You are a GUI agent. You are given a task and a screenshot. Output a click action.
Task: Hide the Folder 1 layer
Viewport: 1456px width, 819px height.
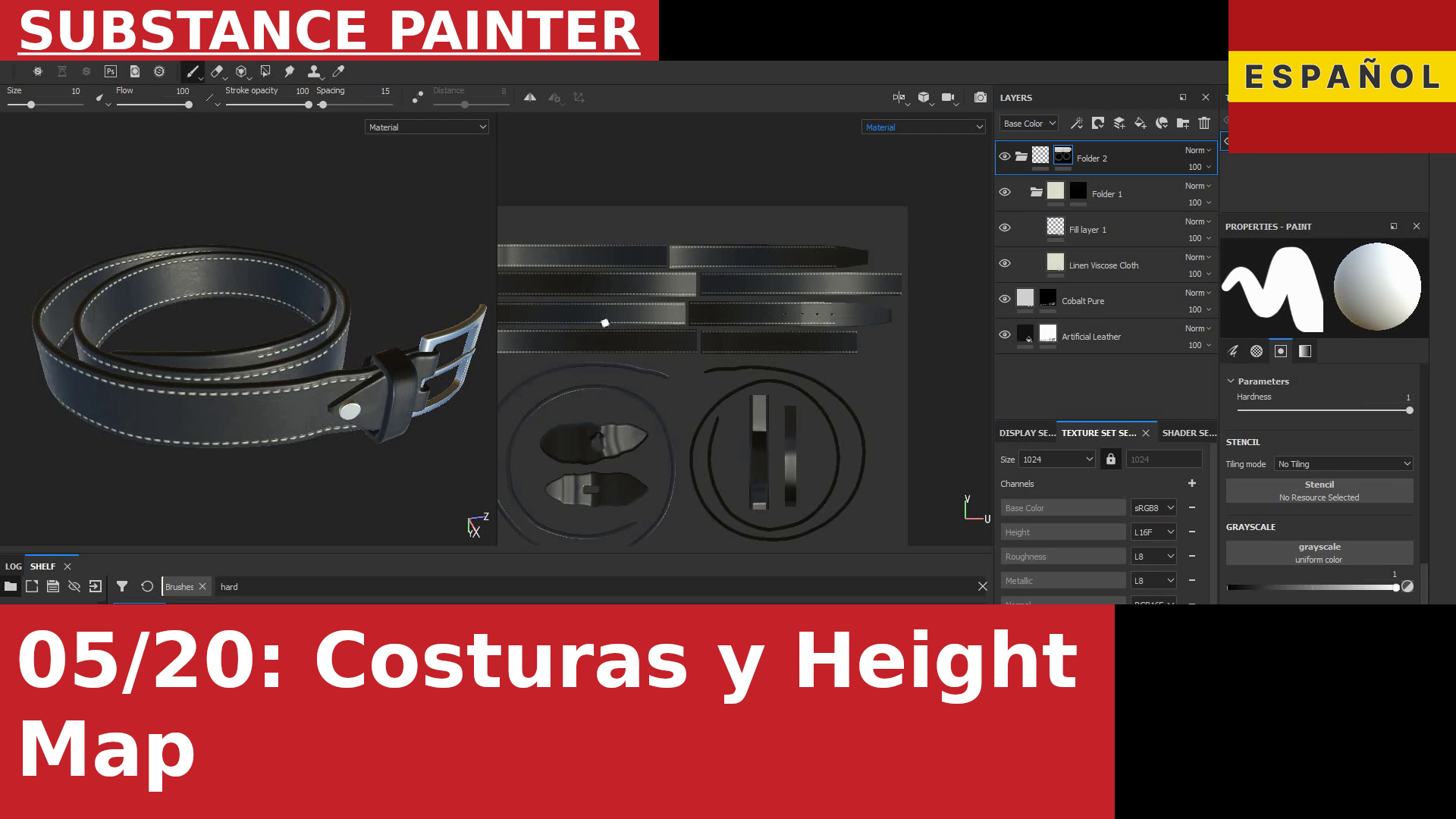point(1005,192)
